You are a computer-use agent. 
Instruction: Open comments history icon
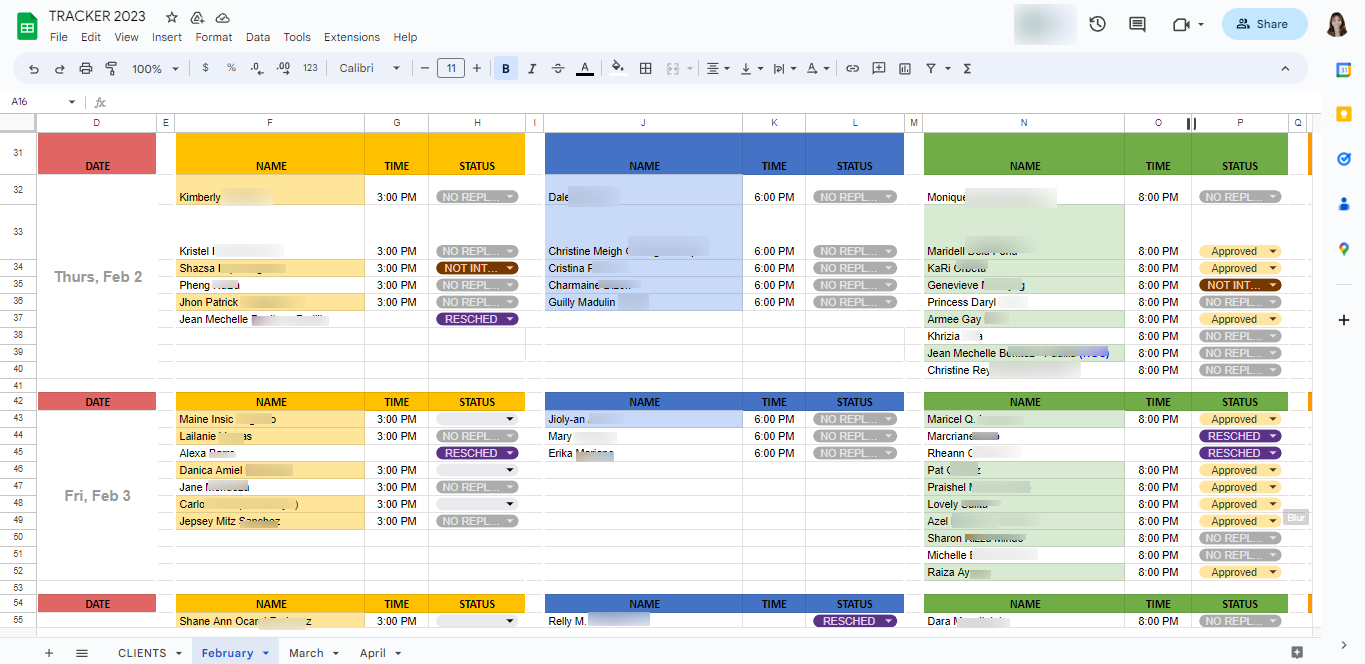tap(1137, 24)
